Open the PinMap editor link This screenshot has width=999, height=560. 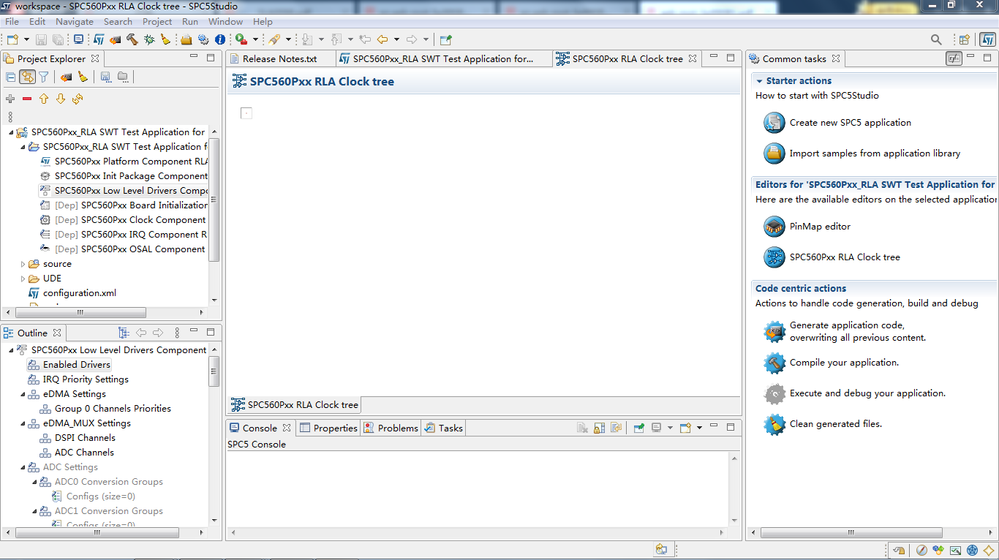coord(820,226)
